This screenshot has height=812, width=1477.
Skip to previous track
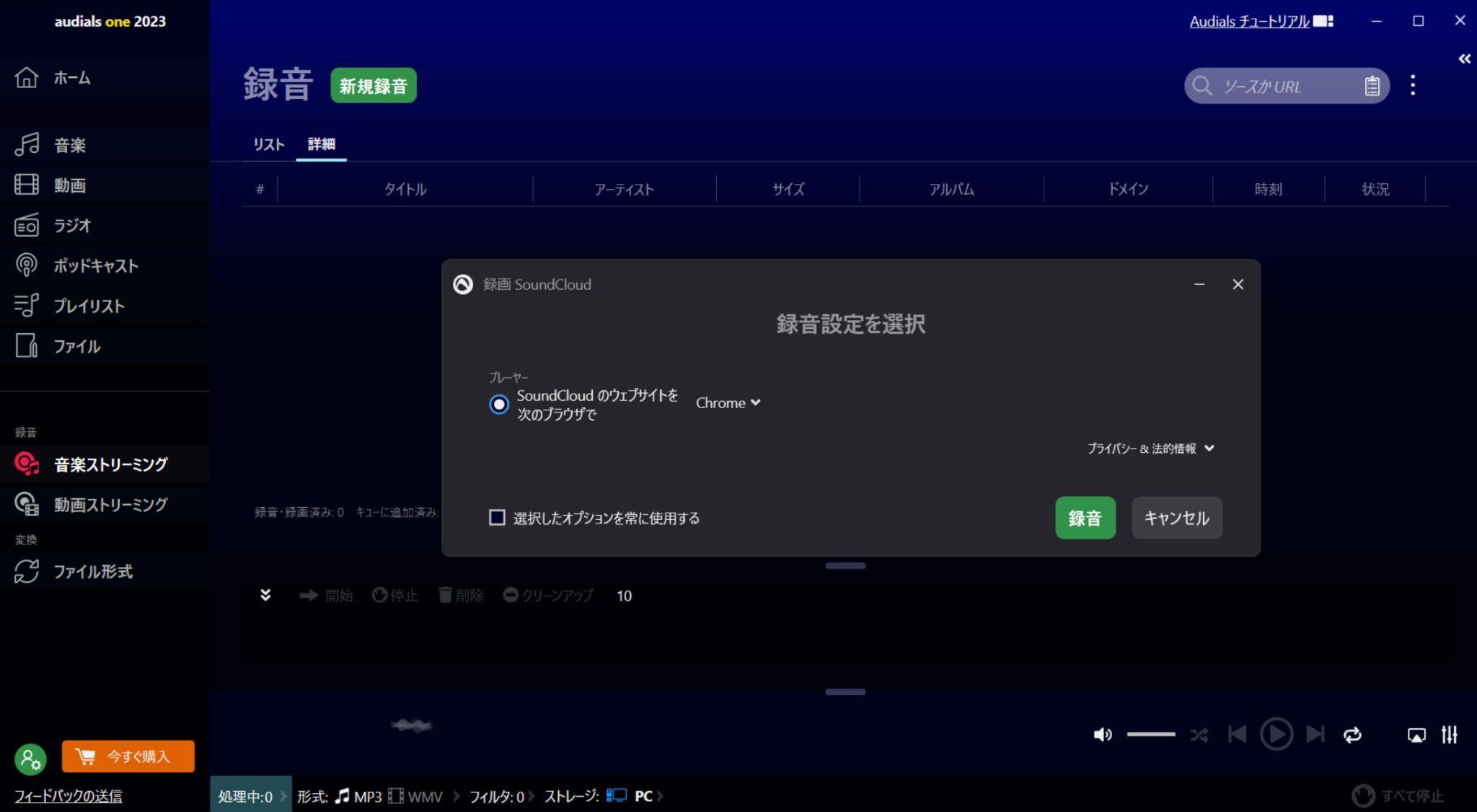[x=1237, y=735]
